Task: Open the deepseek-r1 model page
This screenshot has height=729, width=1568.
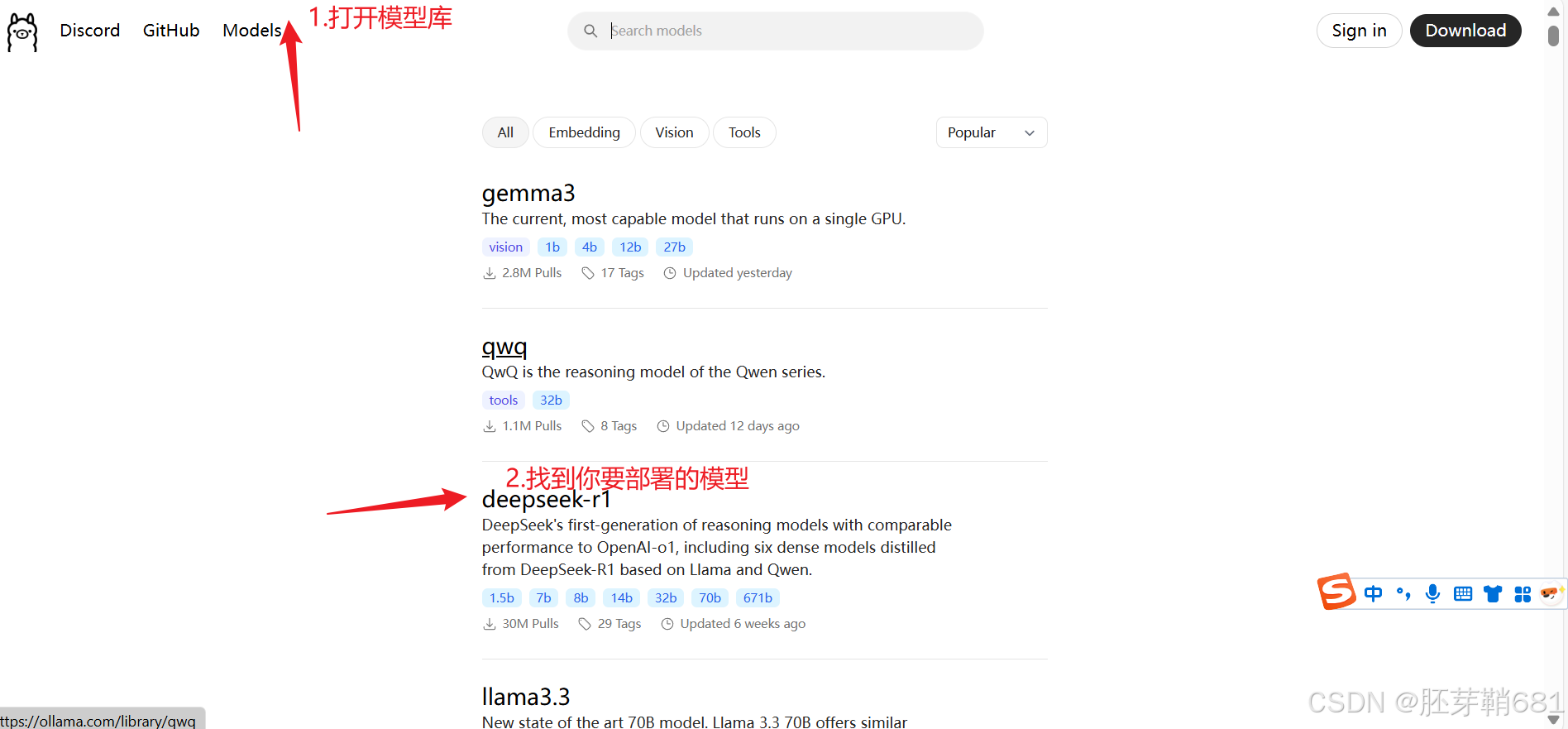Action: coord(546,500)
